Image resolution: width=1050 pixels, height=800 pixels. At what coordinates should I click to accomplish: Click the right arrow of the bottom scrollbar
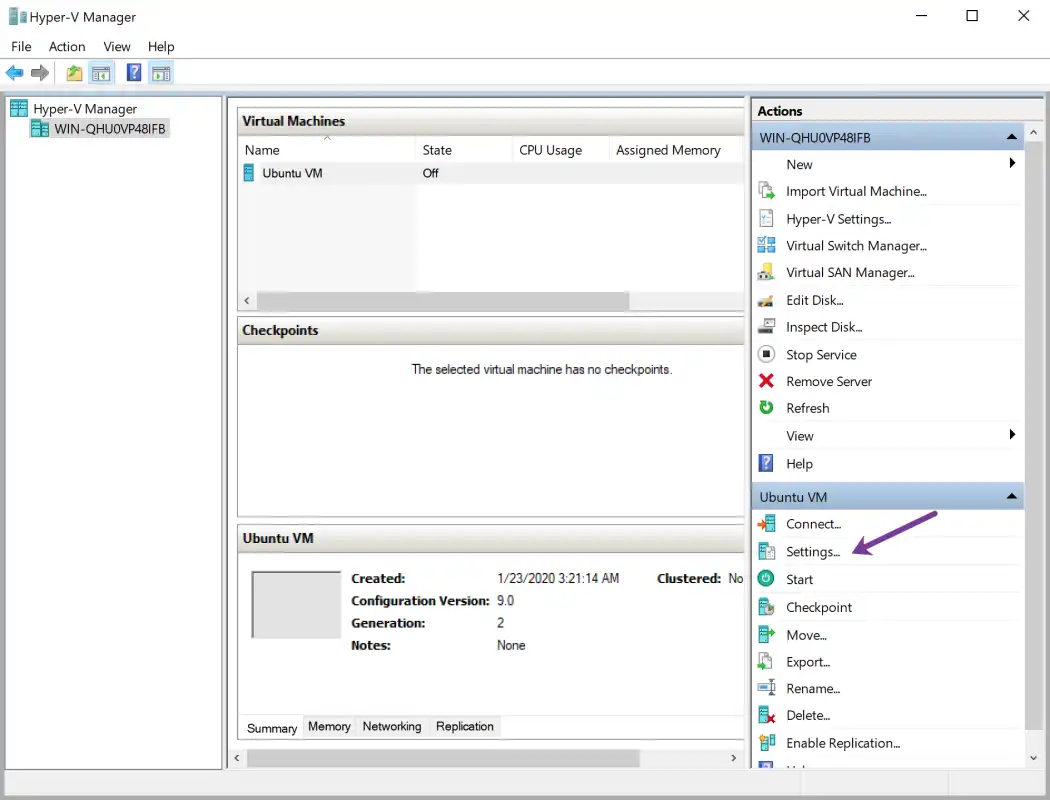pyautogui.click(x=733, y=758)
